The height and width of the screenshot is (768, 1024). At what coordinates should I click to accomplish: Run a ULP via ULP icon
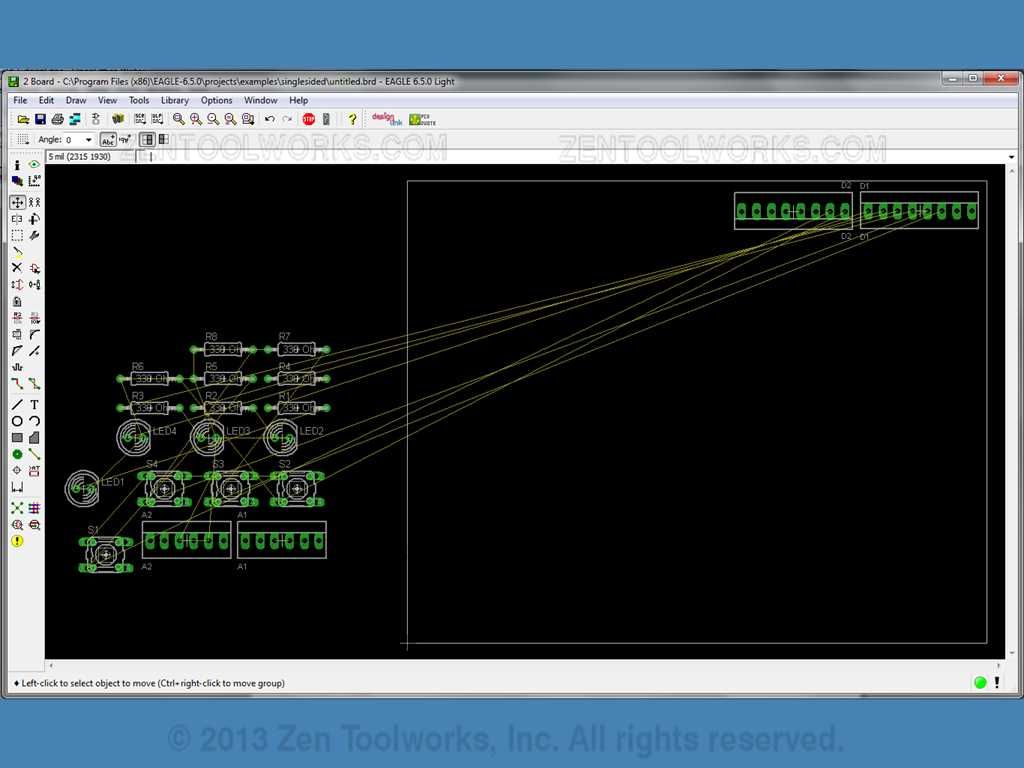(157, 119)
